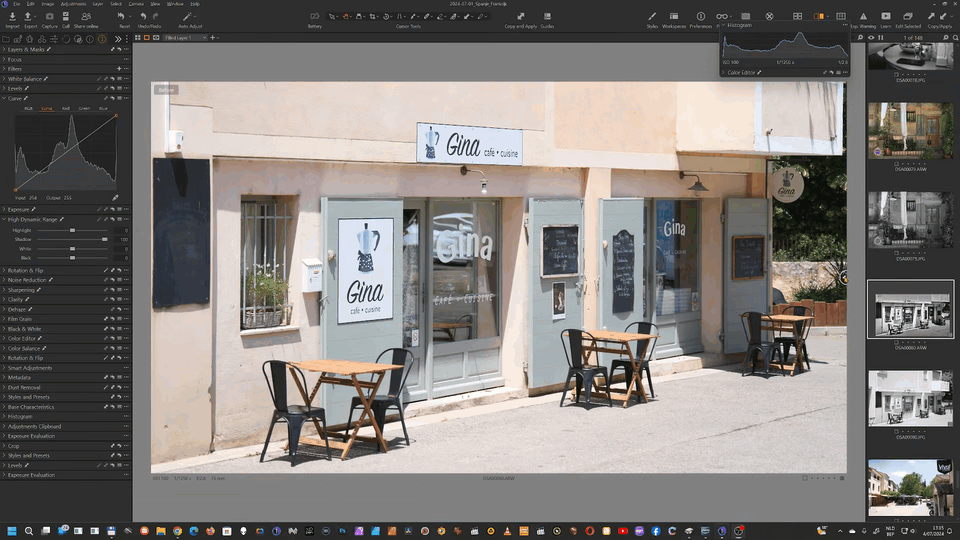
Task: Select the DSA00079.ARW color thumbnail
Action: tap(910, 131)
